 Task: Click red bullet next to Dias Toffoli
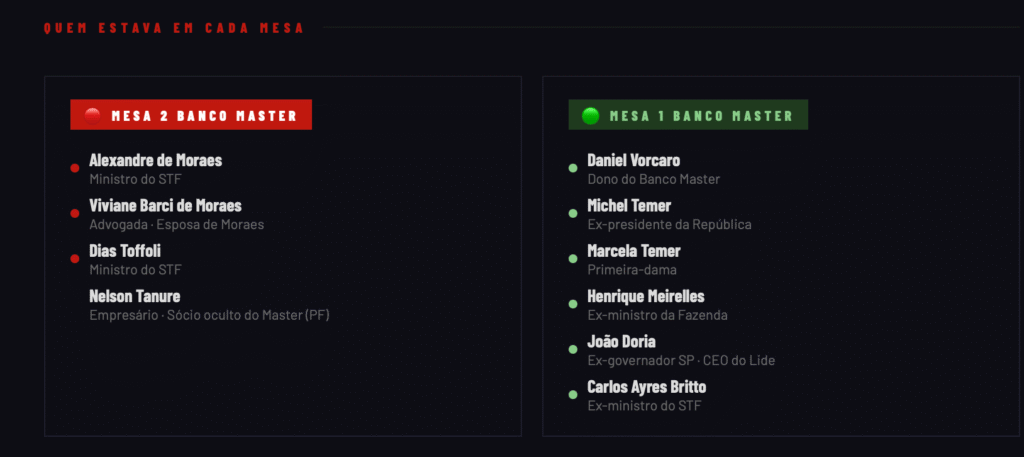pyautogui.click(x=75, y=259)
